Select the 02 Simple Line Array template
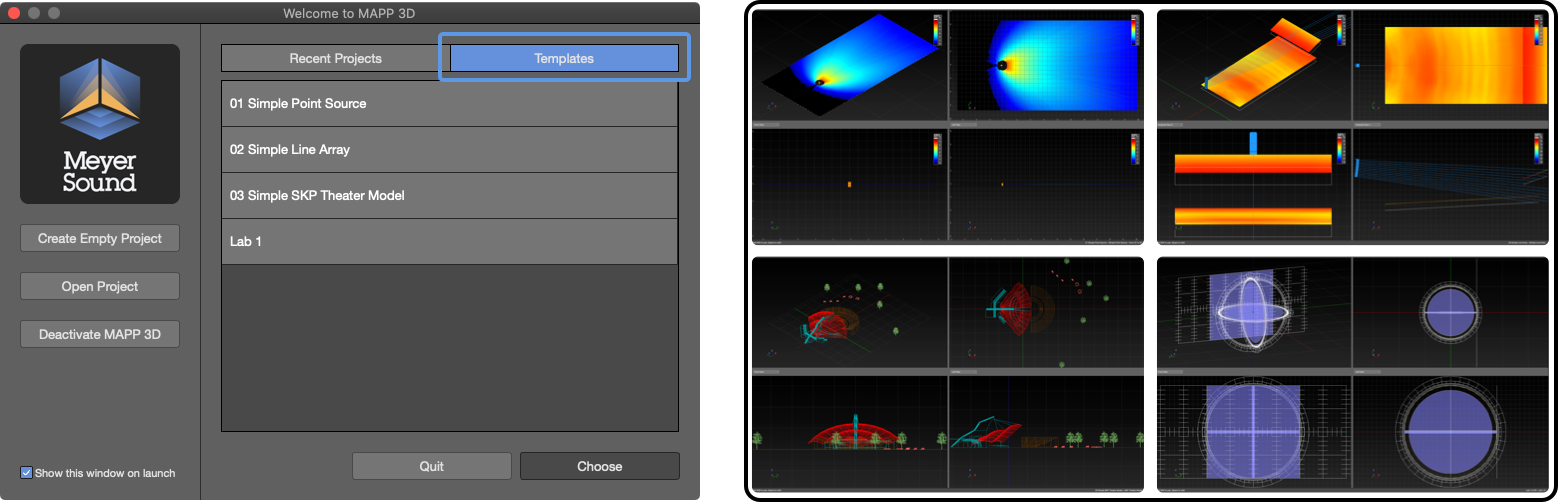This screenshot has height=502, width=1559. (x=449, y=150)
